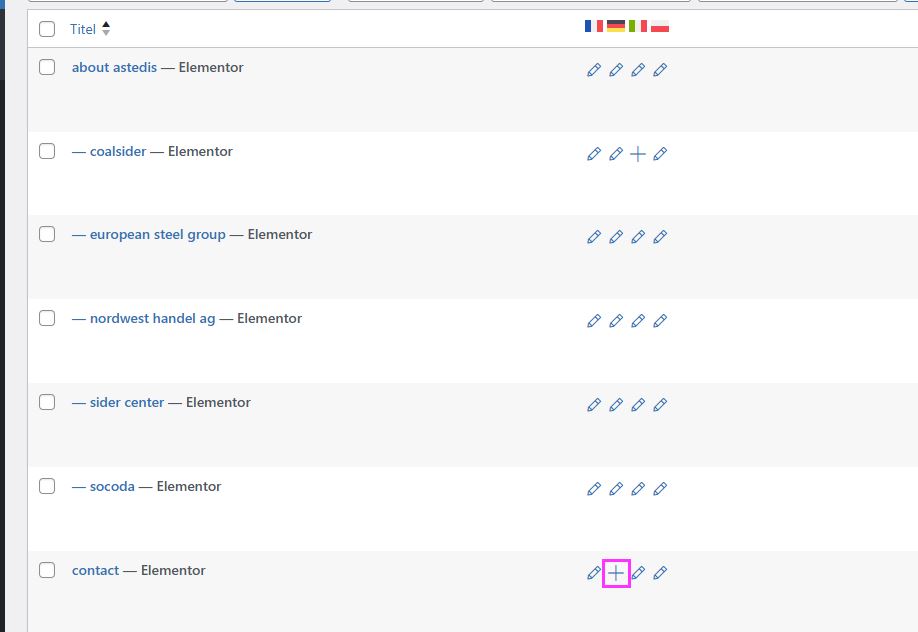Image resolution: width=918 pixels, height=632 pixels.
Task: Edit Italian translation of nordwest handel ag
Action: tap(638, 321)
